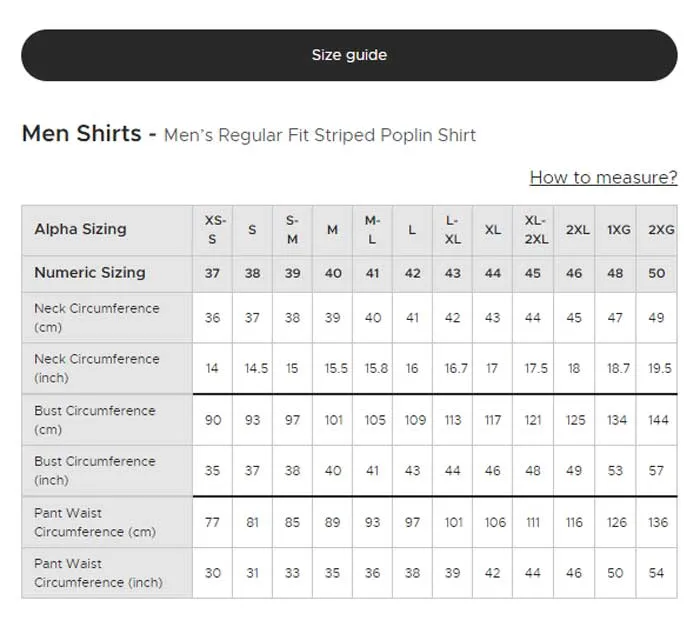Screen dimensions: 700x627
Task: Click the Size guide button
Action: [349, 55]
